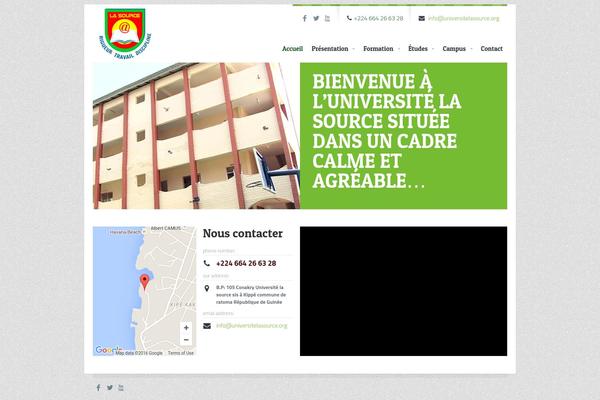Image resolution: width=600 pixels, height=400 pixels.
Task: Go to the Accueil menu item
Action: click(292, 48)
